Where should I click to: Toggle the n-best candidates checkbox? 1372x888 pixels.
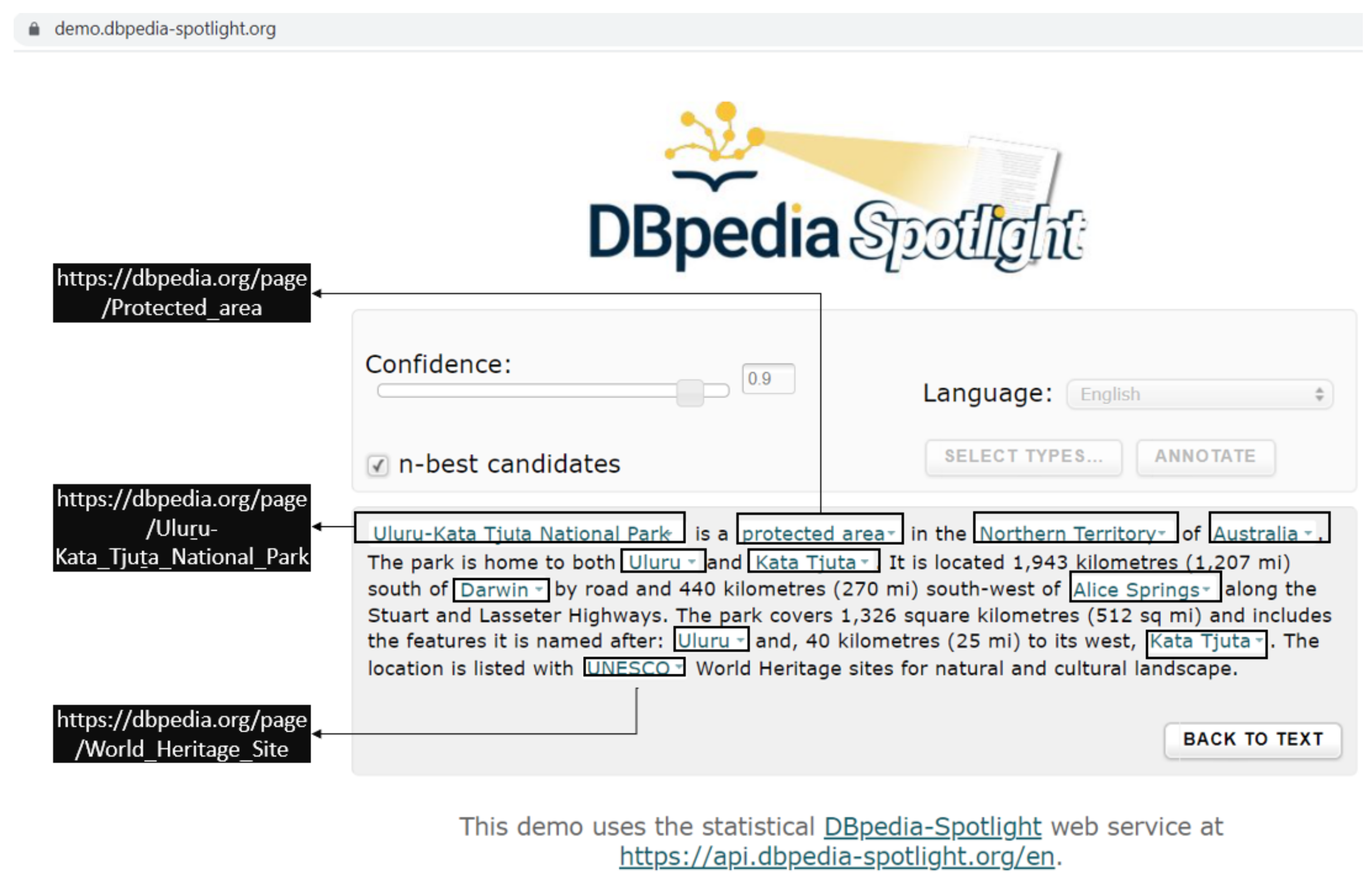[x=378, y=465]
